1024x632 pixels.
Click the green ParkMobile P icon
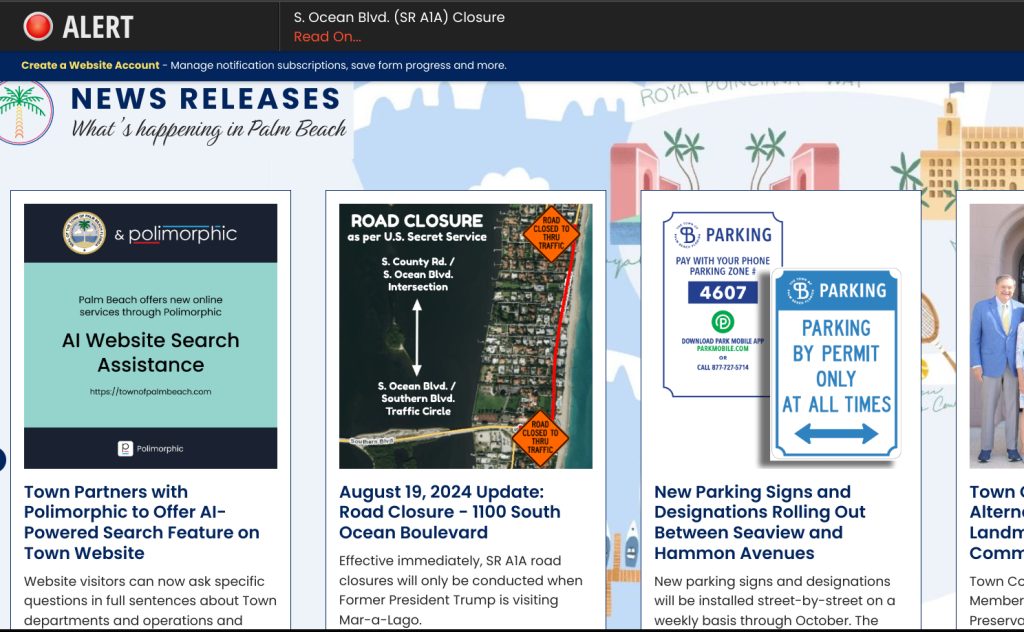click(x=722, y=322)
